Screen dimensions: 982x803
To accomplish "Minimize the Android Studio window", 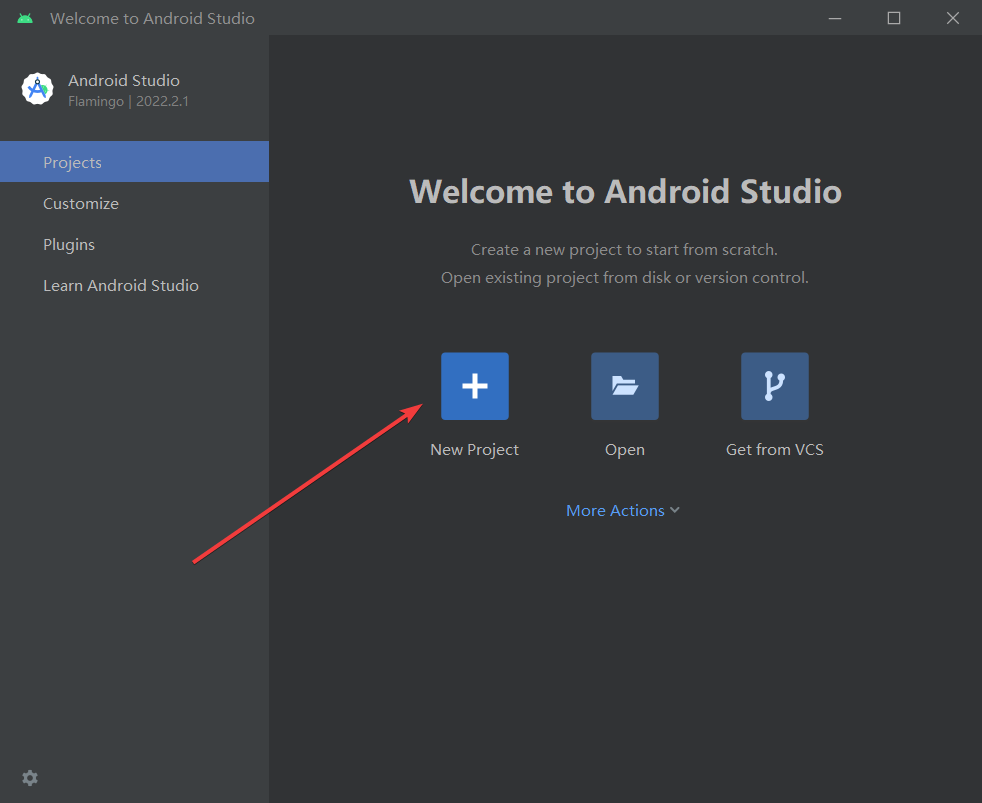I will click(x=835, y=18).
